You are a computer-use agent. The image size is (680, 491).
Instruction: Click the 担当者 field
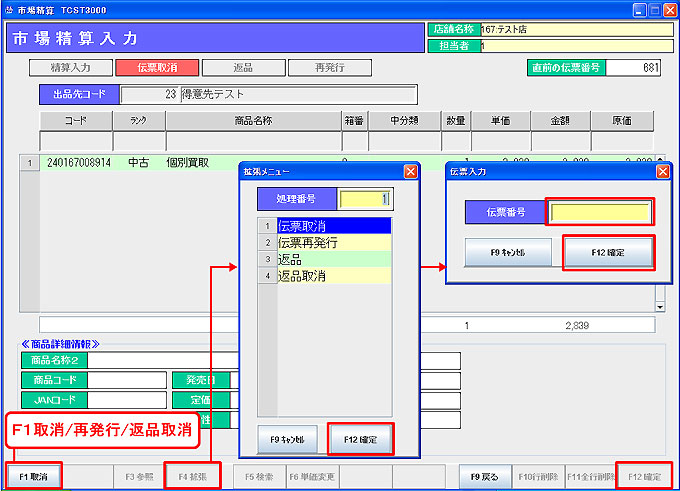(x=576, y=46)
